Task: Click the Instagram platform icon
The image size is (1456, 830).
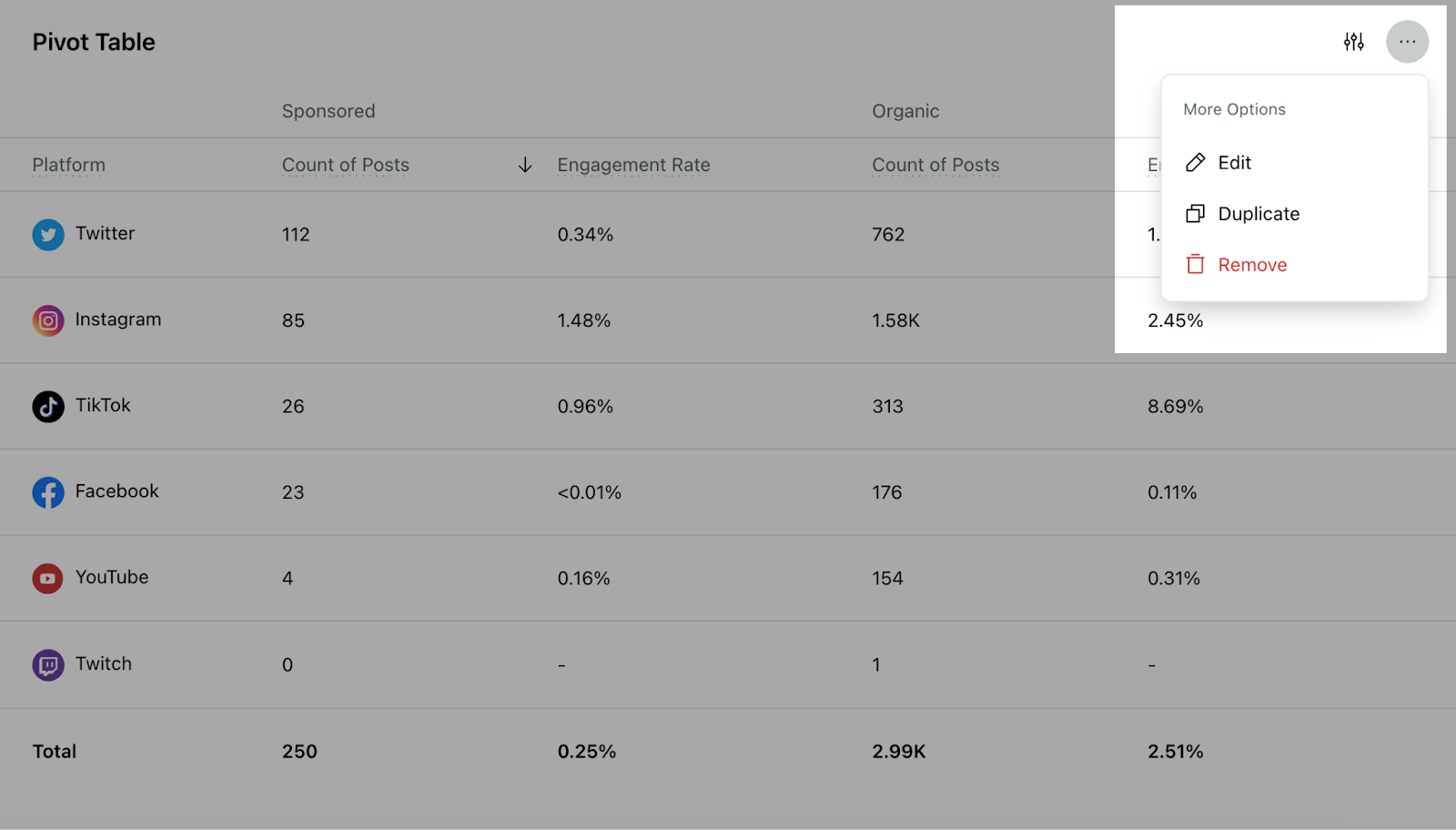Action: pyautogui.click(x=48, y=320)
